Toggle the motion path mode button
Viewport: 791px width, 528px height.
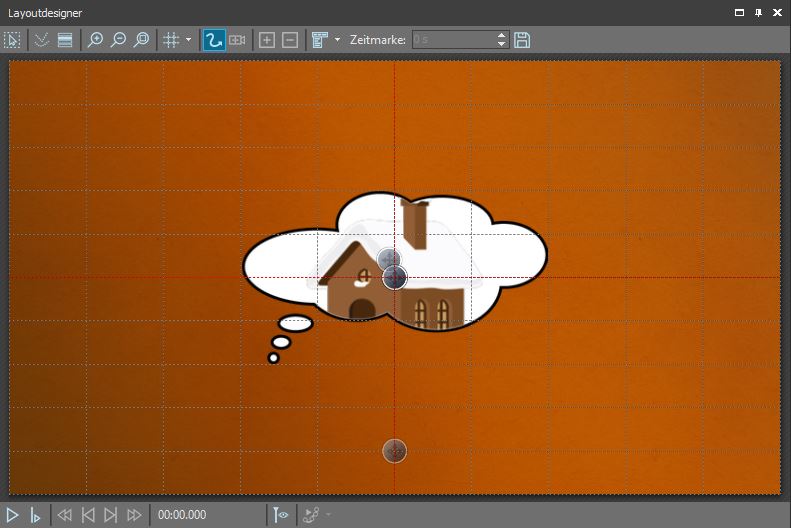pyautogui.click(x=213, y=40)
